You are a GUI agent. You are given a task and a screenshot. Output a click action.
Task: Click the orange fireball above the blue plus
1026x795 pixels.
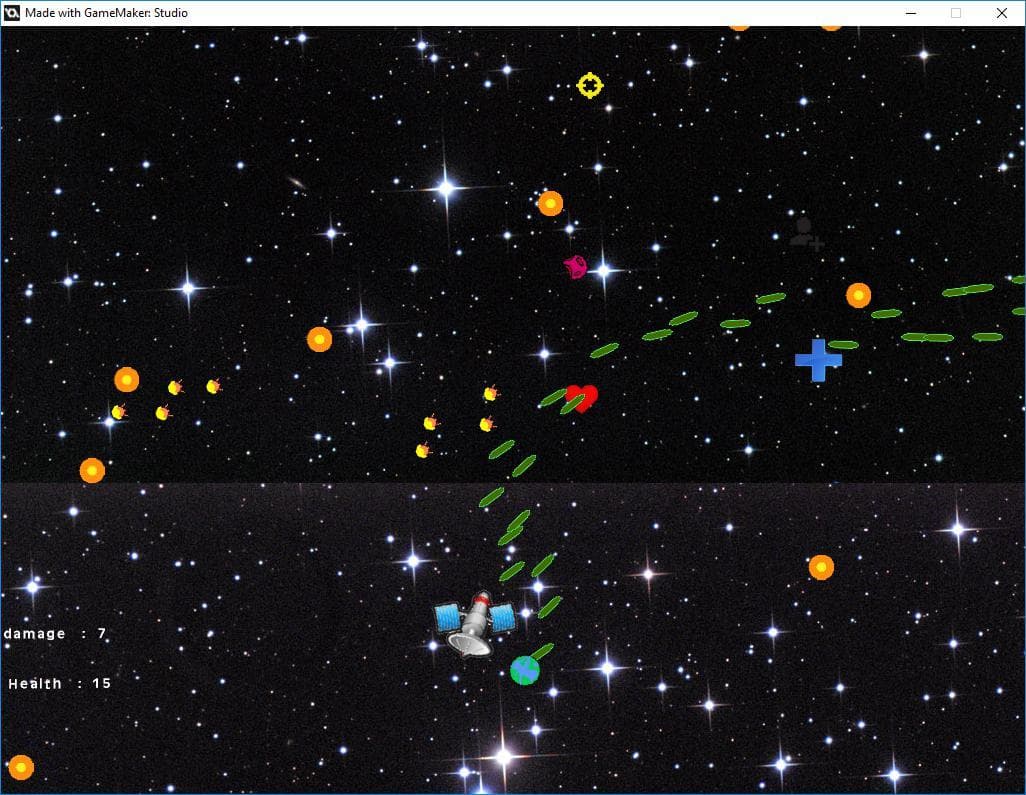coord(858,295)
